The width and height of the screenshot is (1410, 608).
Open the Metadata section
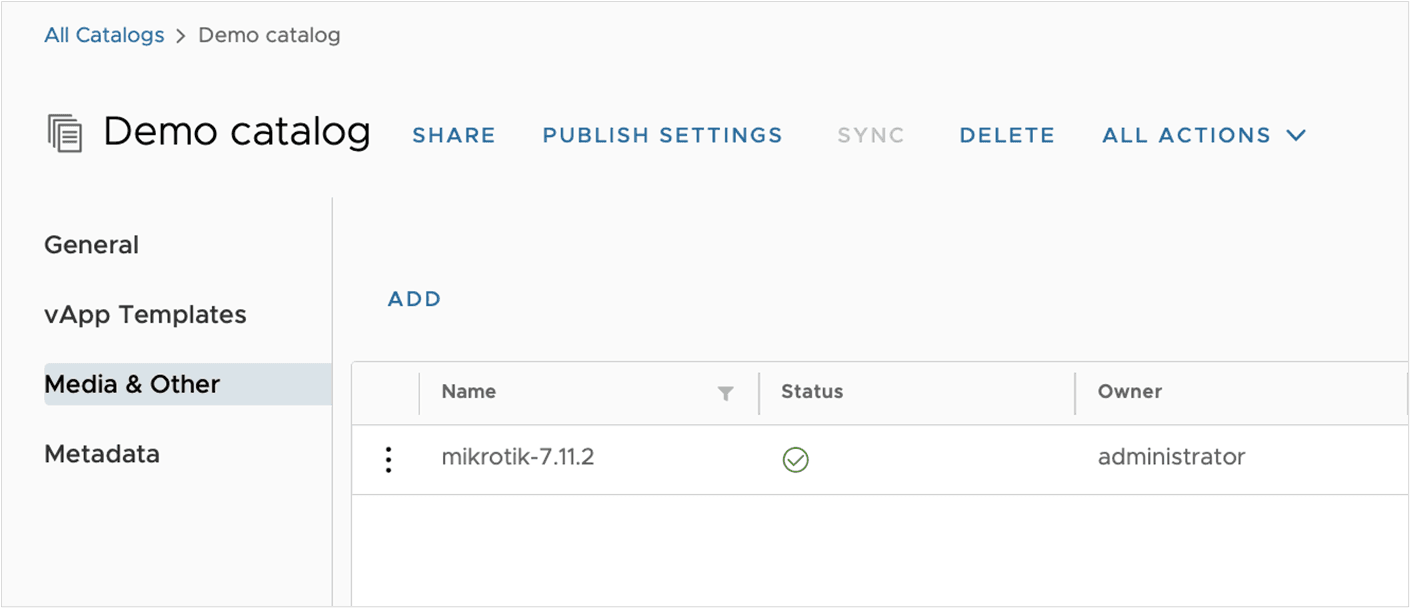pos(101,454)
